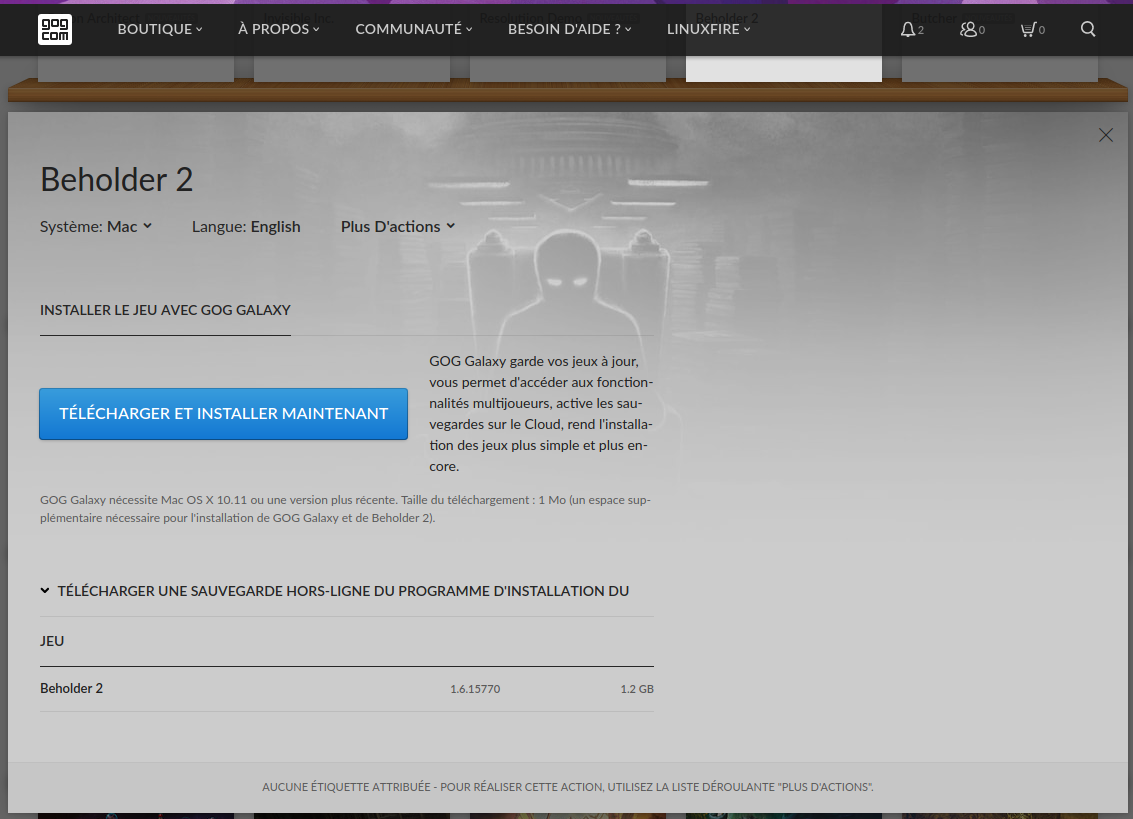This screenshot has width=1133, height=819.
Task: Click the GOG Galaxy description paragraph
Action: [x=540, y=413]
